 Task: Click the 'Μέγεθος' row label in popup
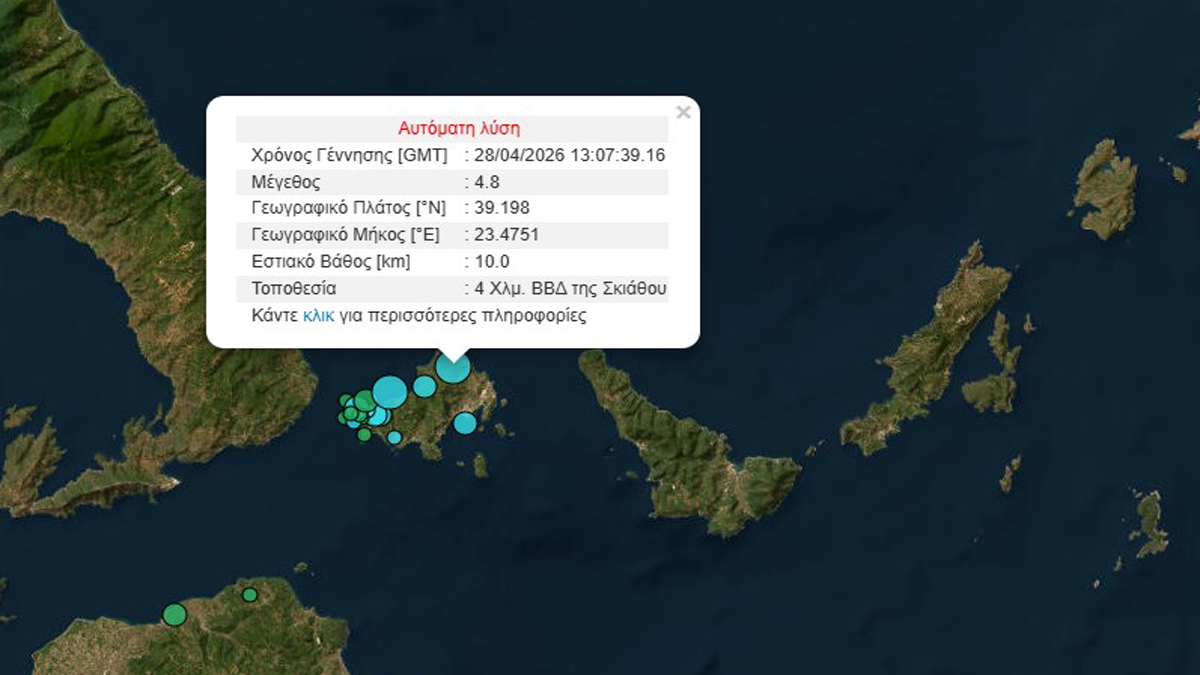click(x=284, y=182)
